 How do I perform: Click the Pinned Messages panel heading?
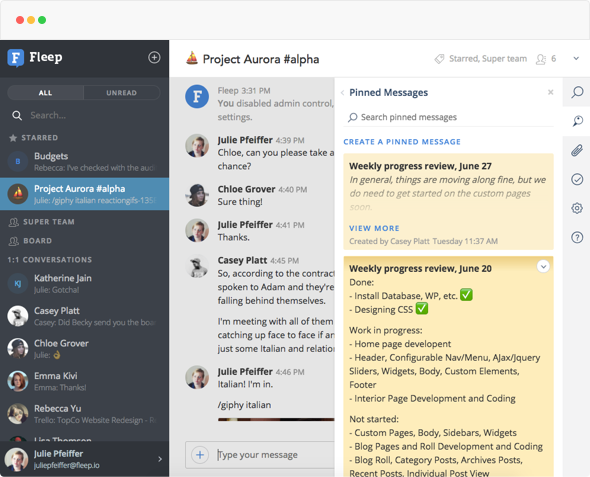point(388,93)
